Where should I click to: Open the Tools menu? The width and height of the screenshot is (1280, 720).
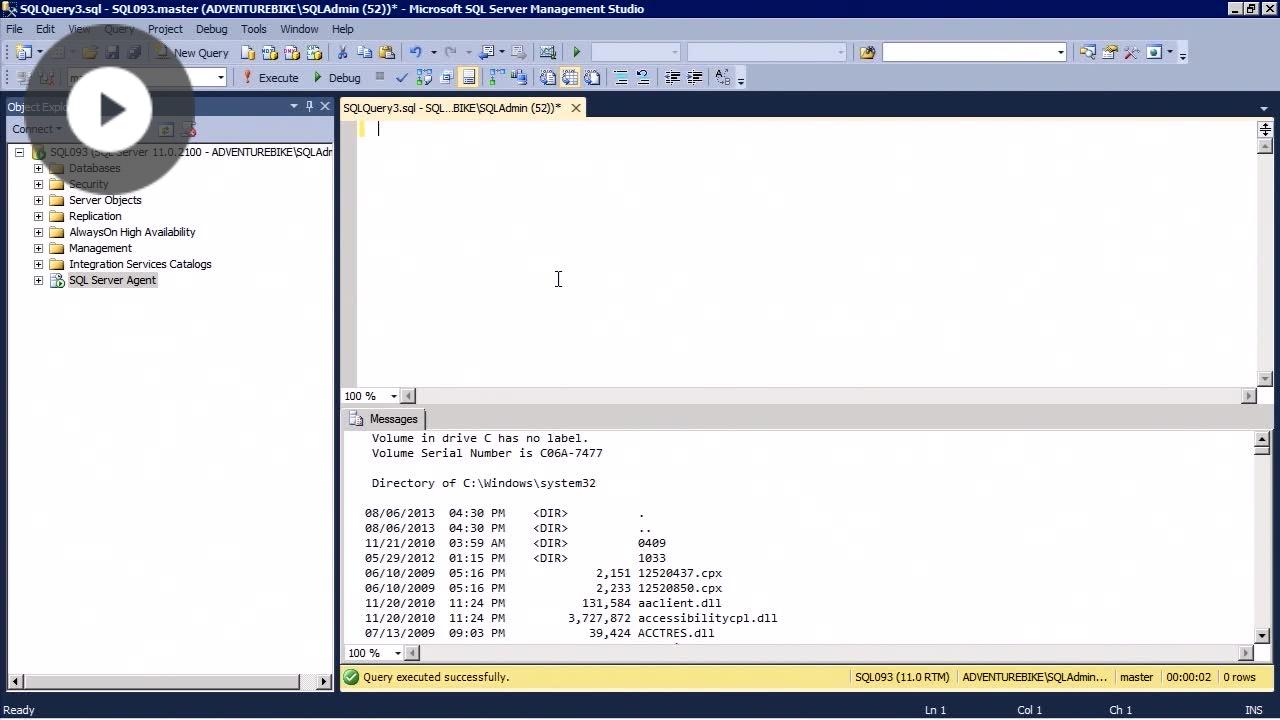[254, 29]
